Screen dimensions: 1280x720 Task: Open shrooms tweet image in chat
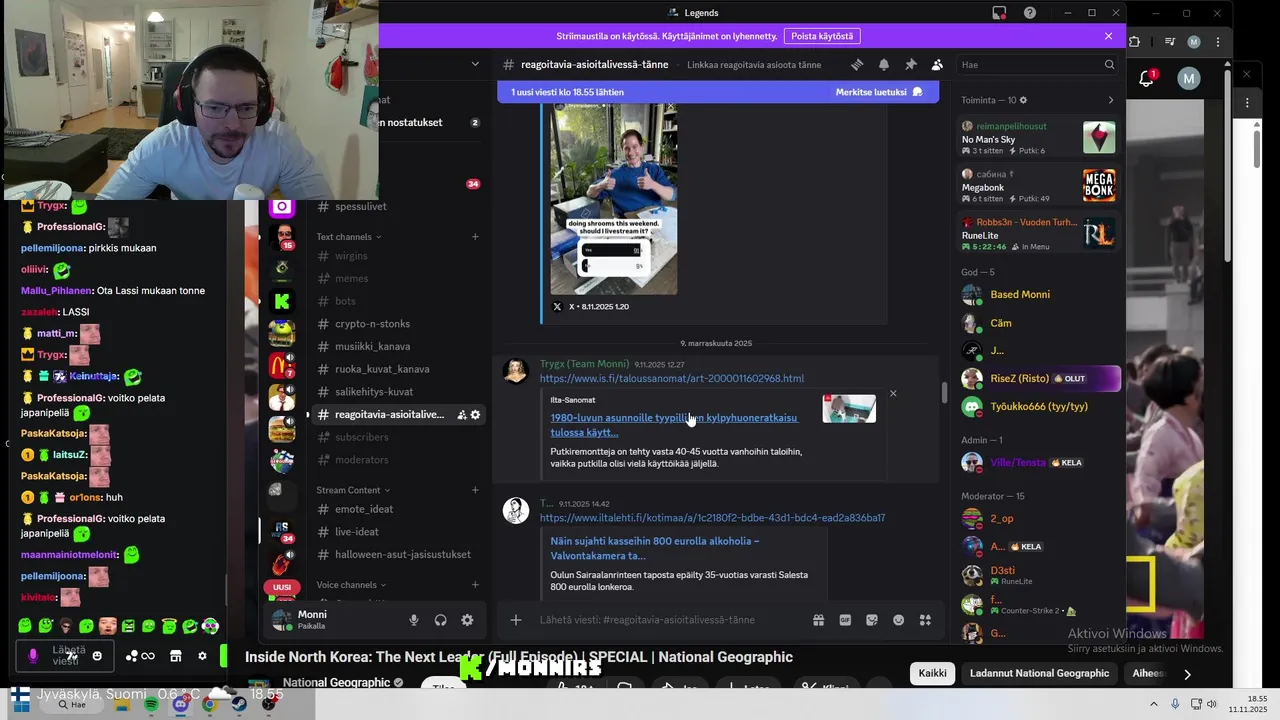tap(614, 199)
